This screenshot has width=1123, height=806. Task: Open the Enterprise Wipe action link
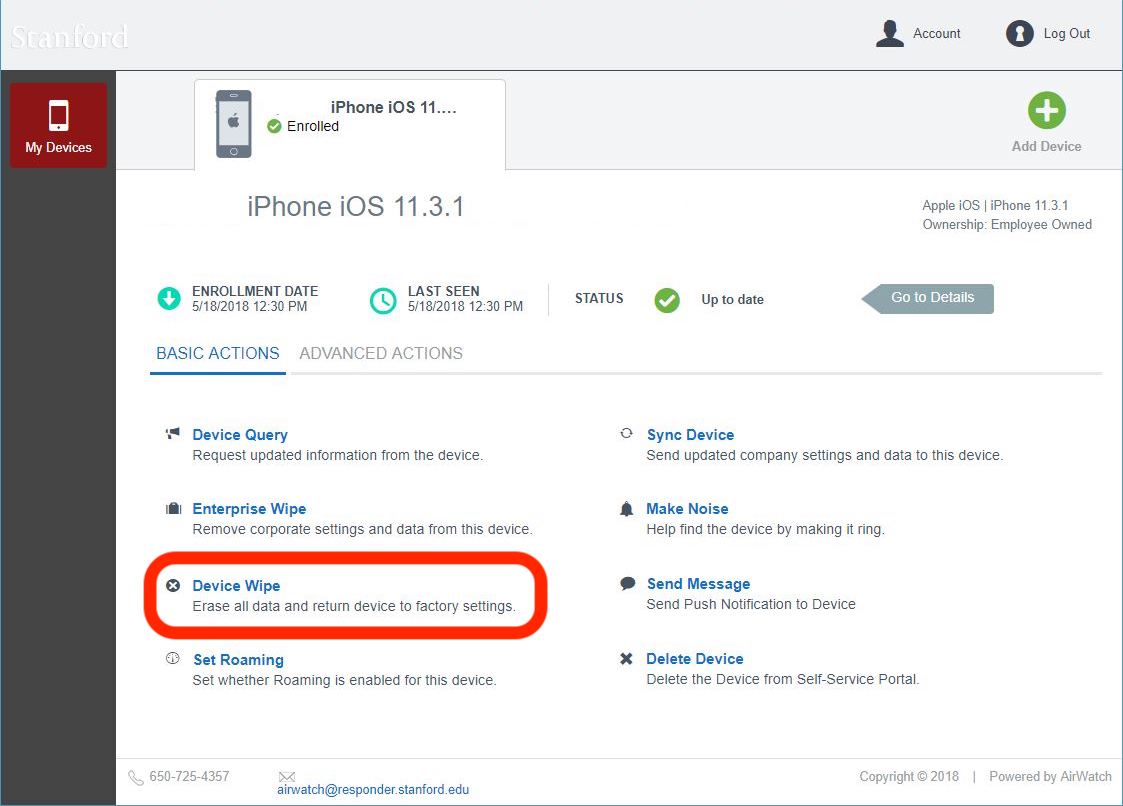click(249, 509)
